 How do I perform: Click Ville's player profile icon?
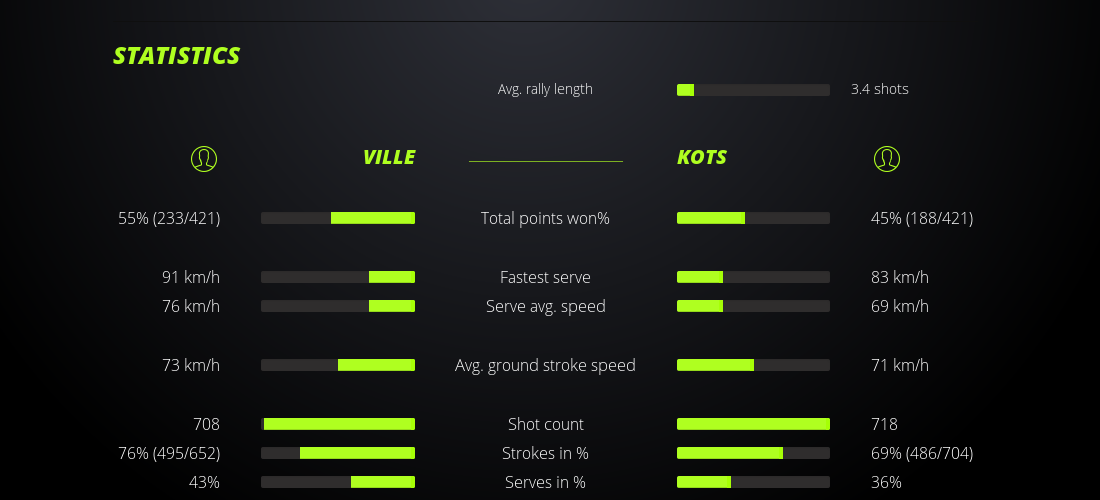(x=203, y=158)
